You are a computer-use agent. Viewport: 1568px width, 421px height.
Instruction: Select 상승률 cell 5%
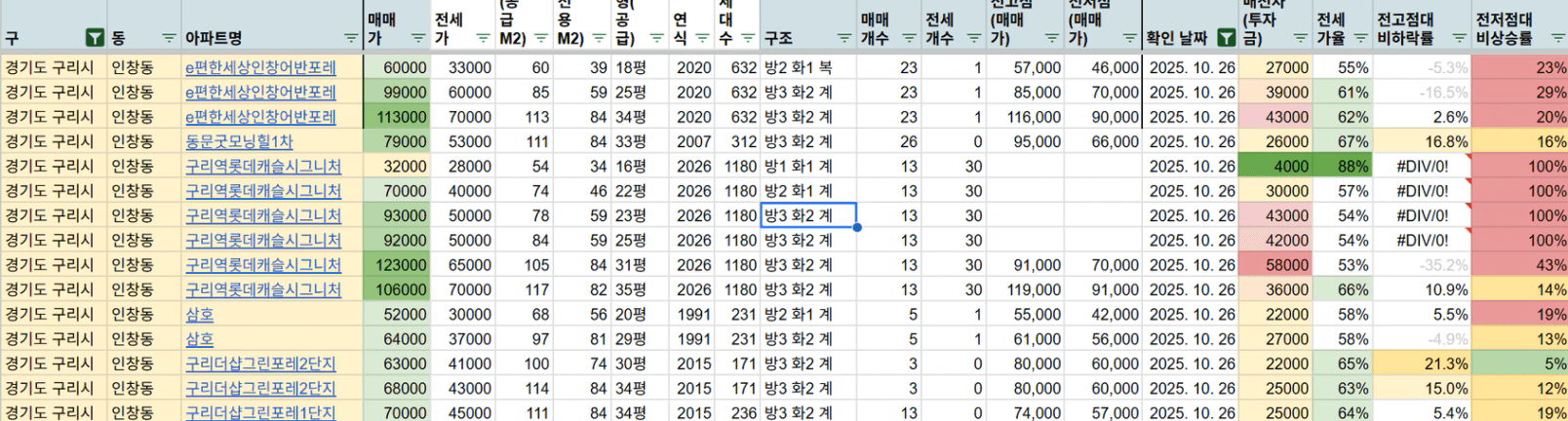[1519, 364]
